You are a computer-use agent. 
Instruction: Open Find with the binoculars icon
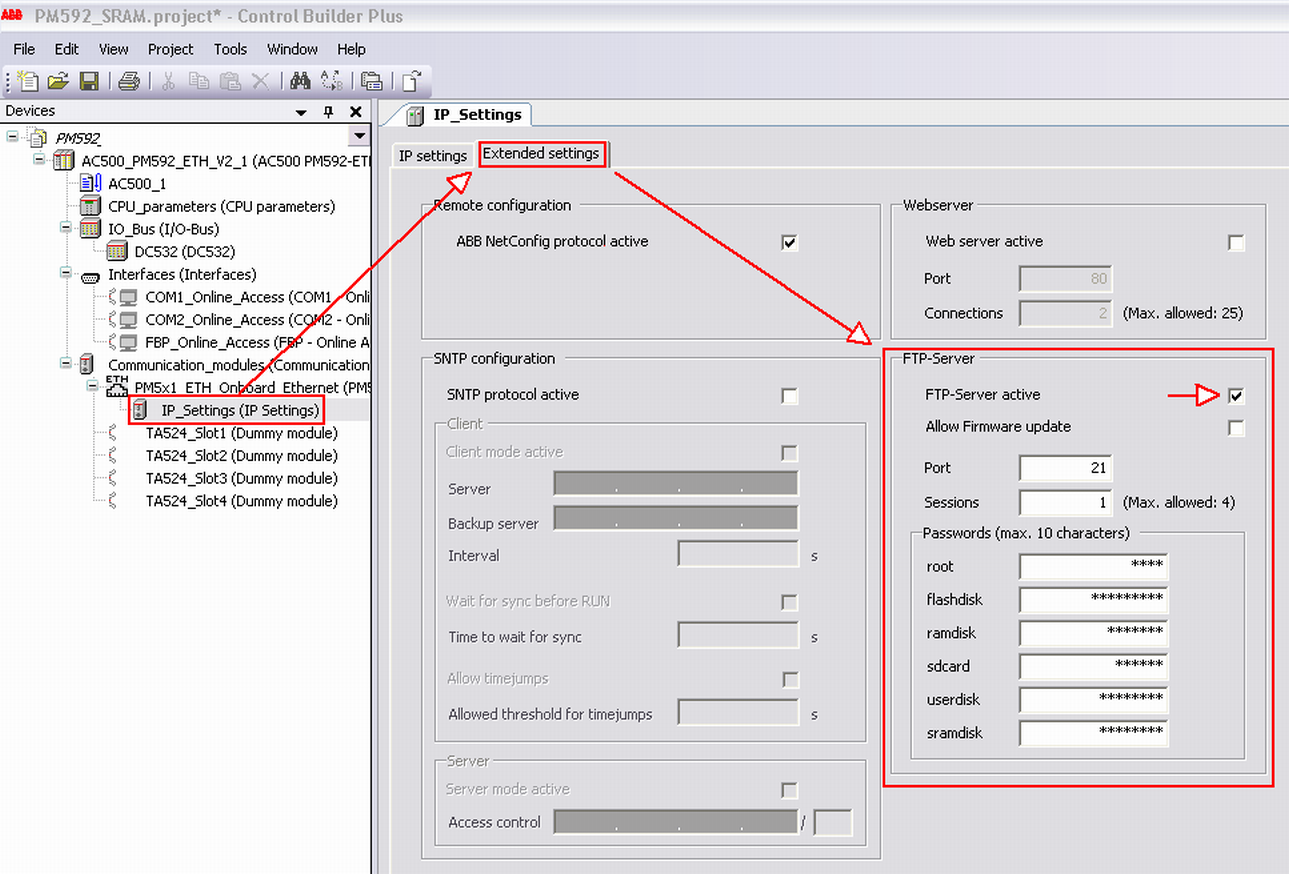click(300, 81)
